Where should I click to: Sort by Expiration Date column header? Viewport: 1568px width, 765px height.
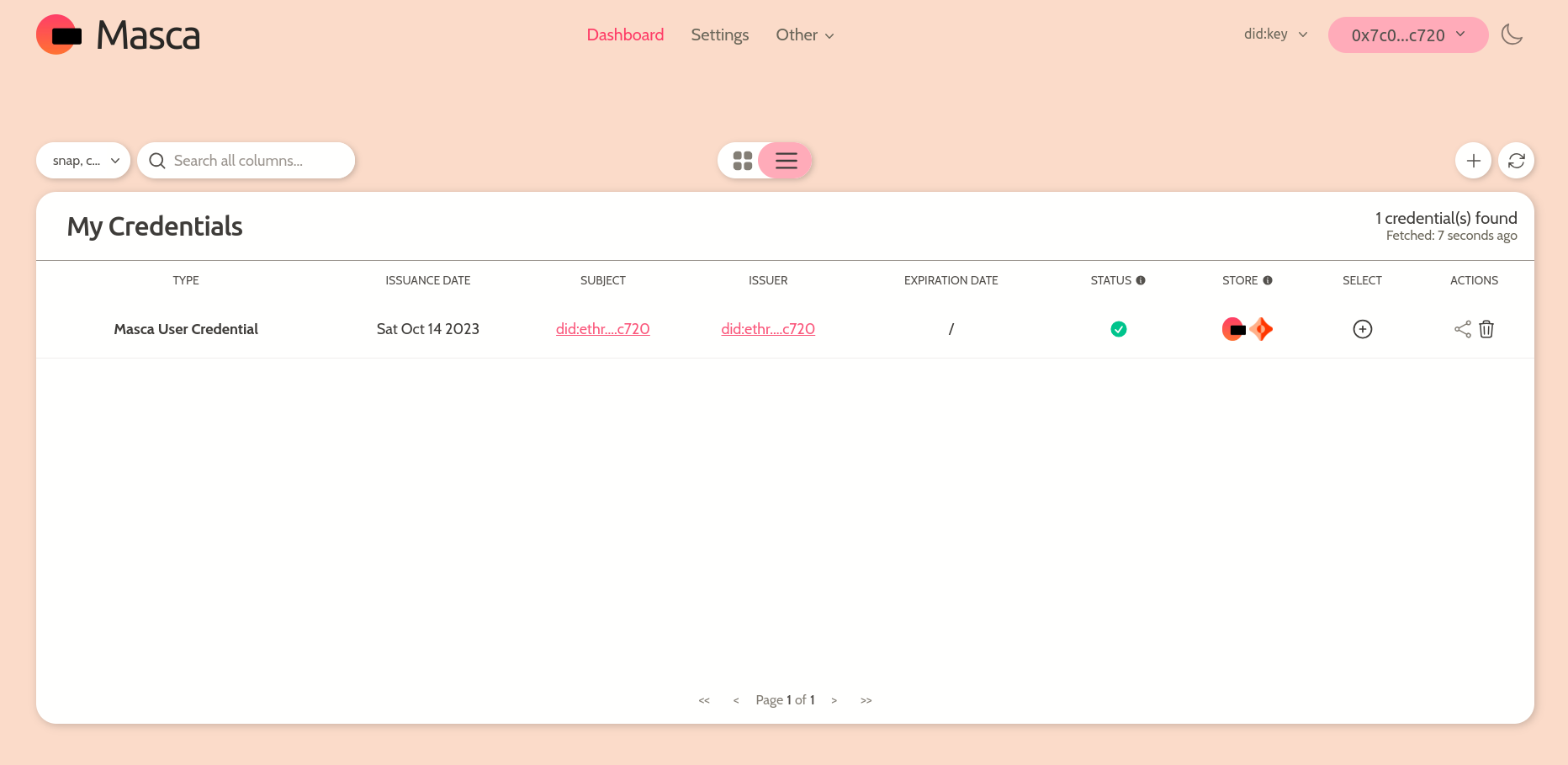tap(951, 280)
